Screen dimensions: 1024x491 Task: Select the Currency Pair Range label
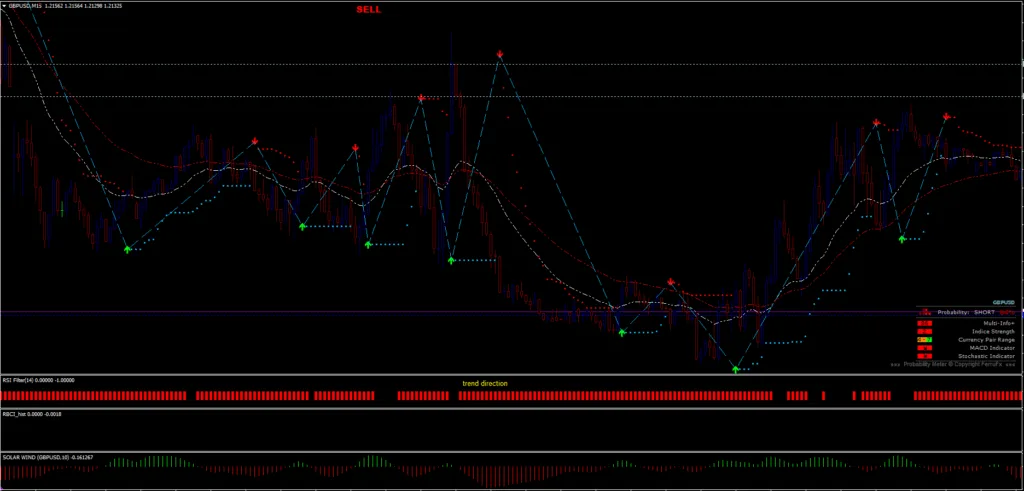[987, 340]
